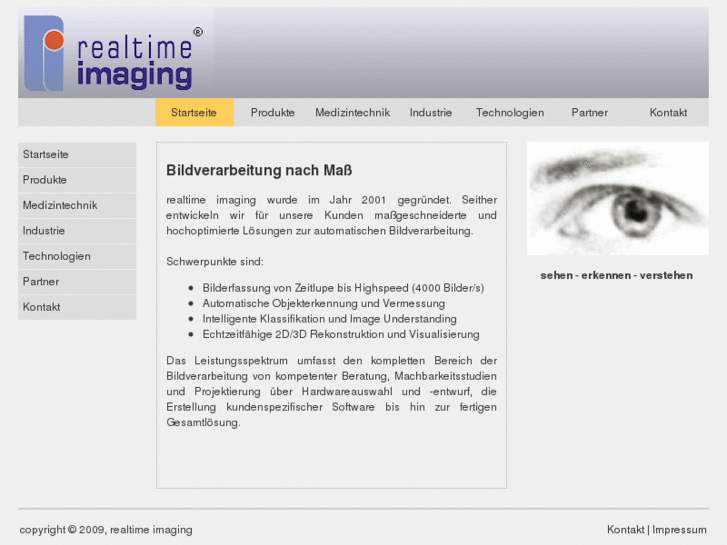Click the Kontakt link in the footer

tap(625, 530)
